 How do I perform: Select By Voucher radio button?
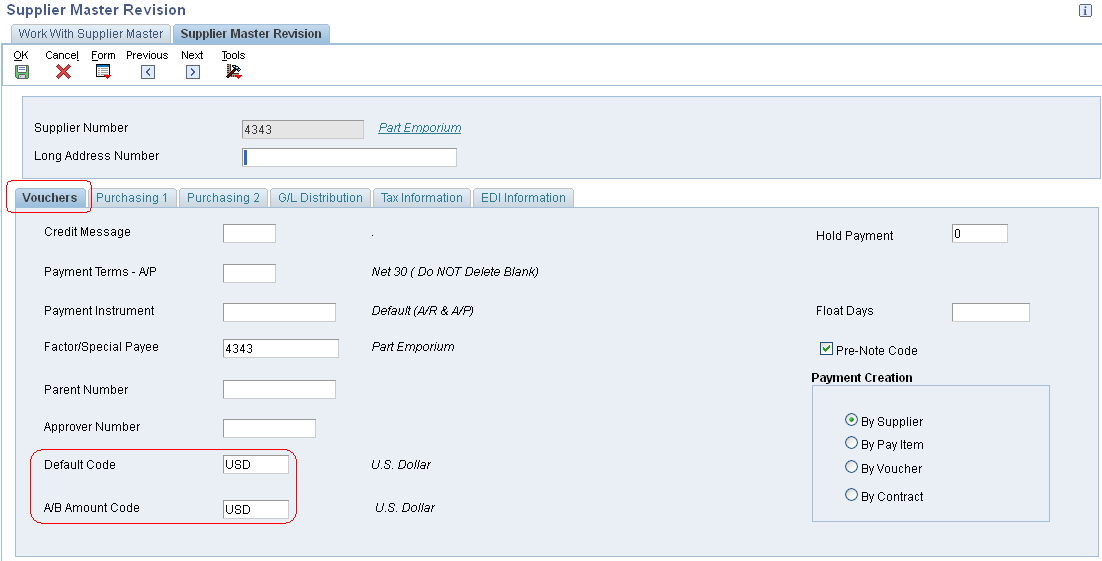[851, 467]
